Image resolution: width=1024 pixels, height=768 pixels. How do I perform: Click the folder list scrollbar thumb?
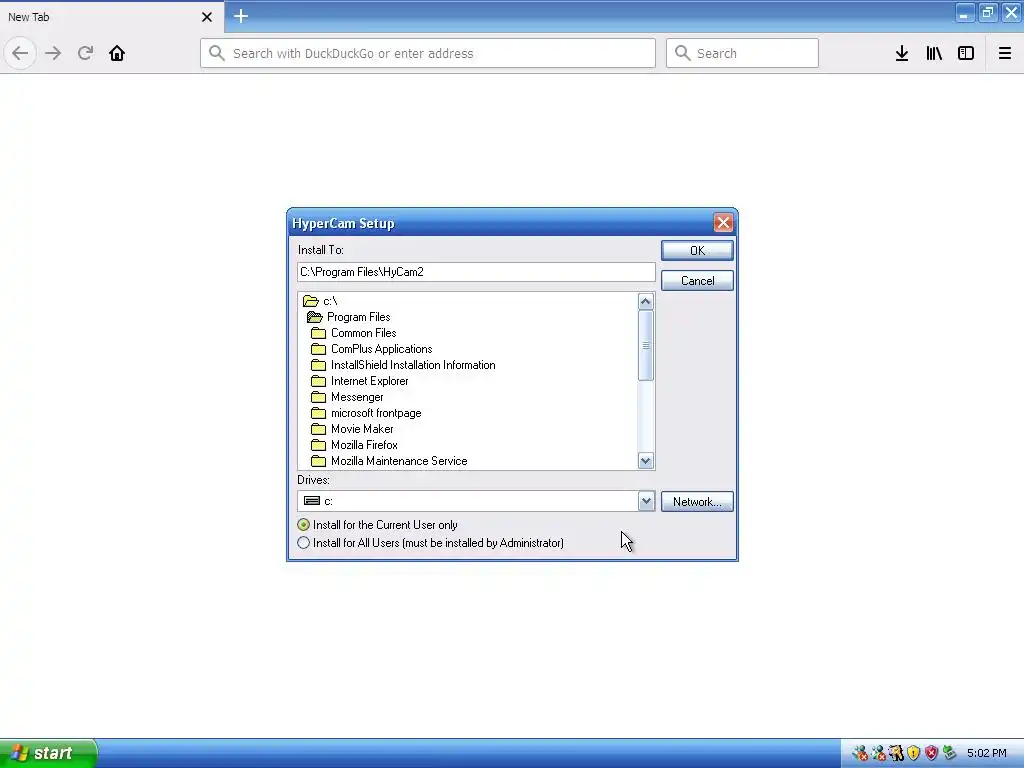coord(646,345)
